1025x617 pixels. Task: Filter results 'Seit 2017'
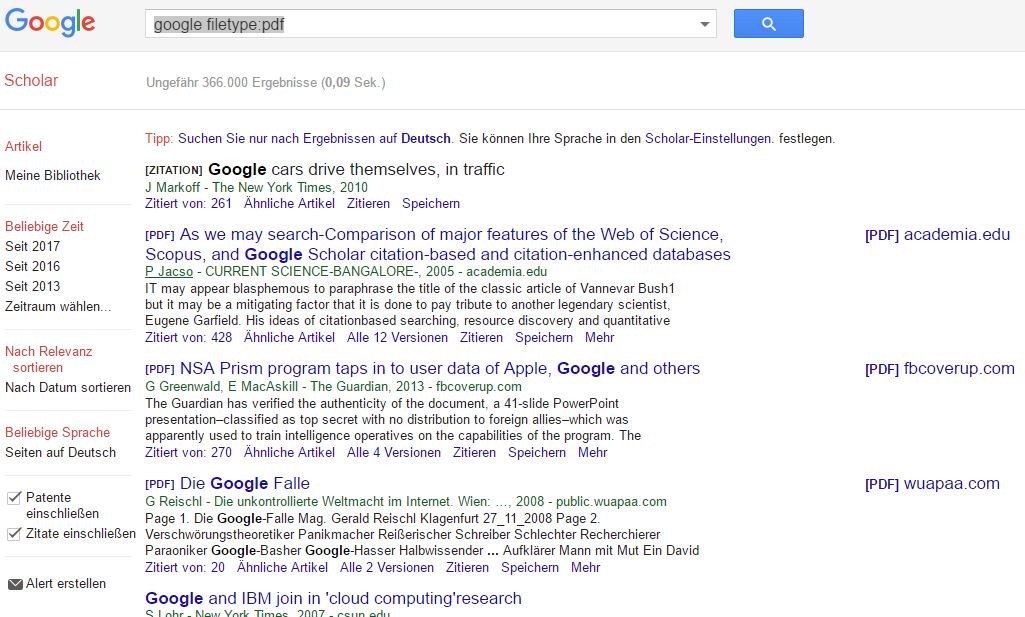pos(33,246)
